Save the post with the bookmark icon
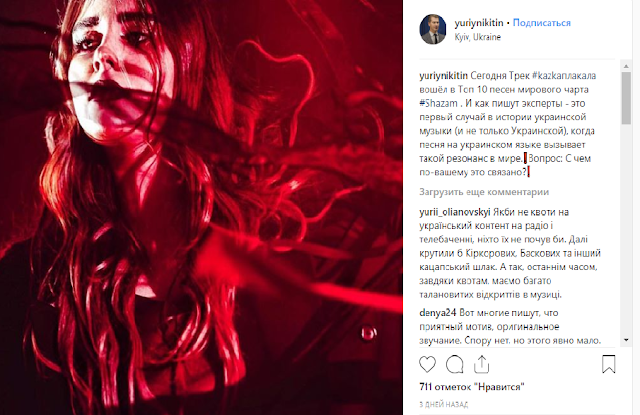 (x=609, y=364)
